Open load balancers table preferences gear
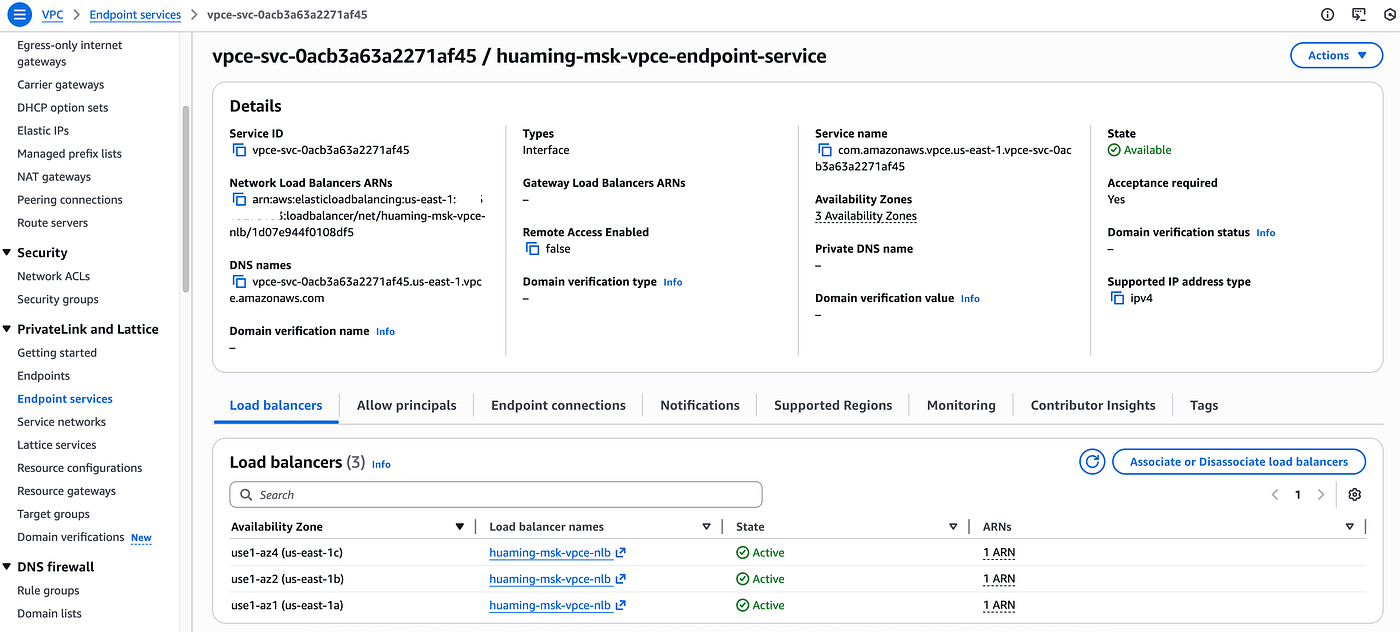The width and height of the screenshot is (1400, 632). [x=1355, y=495]
